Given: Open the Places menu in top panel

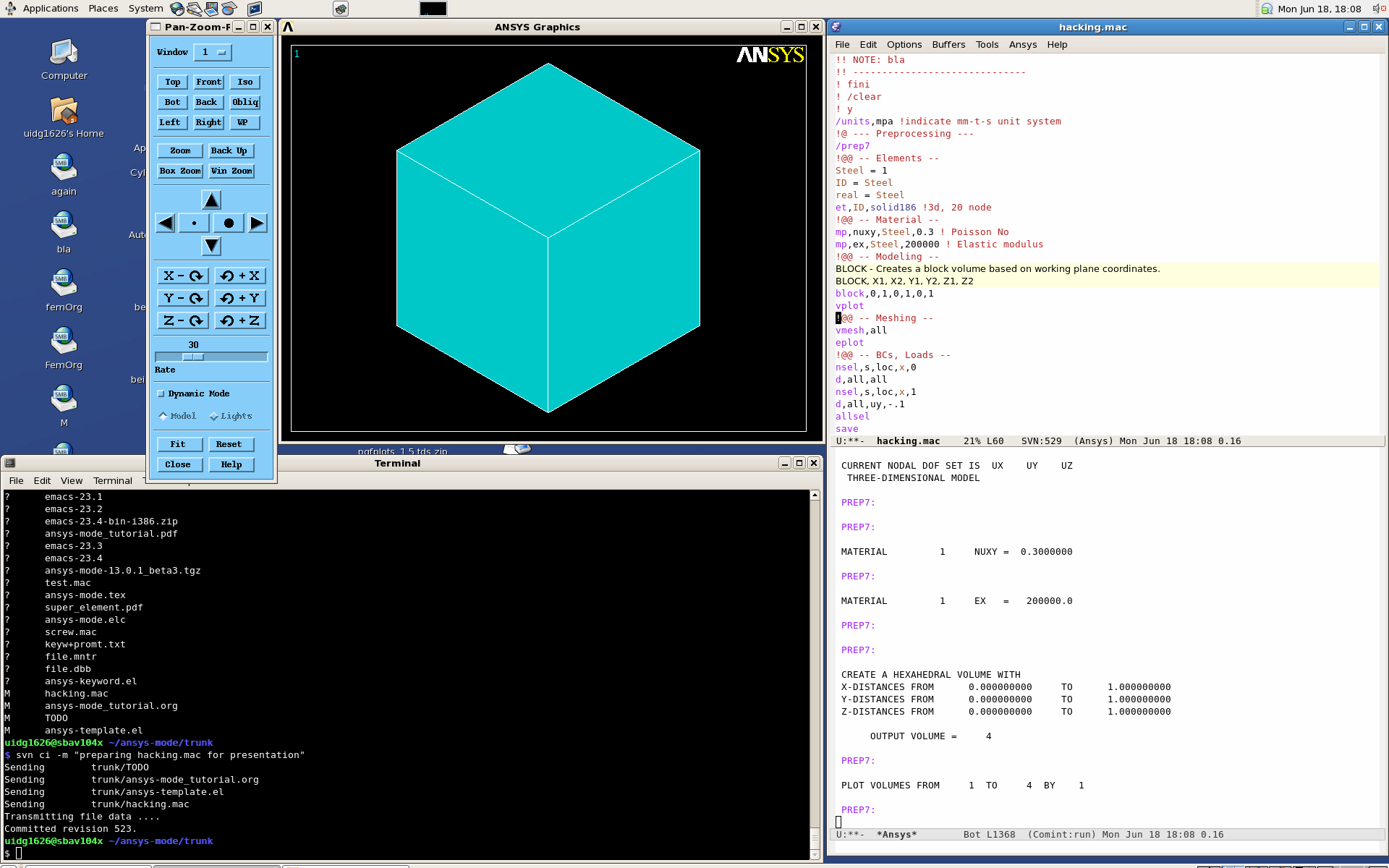Looking at the screenshot, I should (x=103, y=9).
